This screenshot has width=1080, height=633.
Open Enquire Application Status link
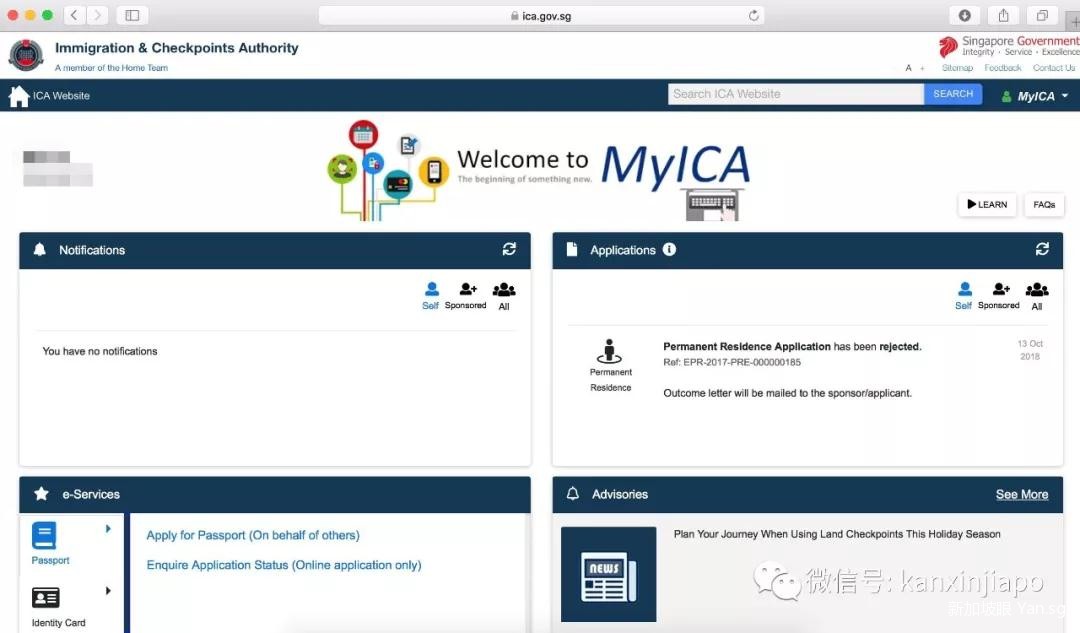tap(284, 565)
